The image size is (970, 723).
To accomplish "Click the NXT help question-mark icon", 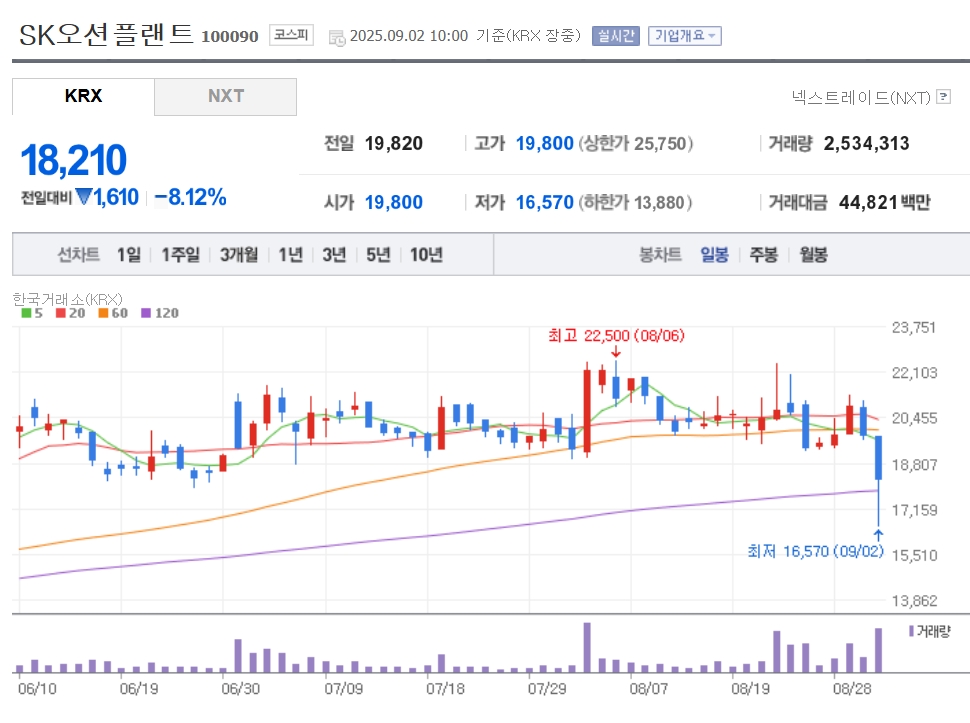I will pos(943,96).
